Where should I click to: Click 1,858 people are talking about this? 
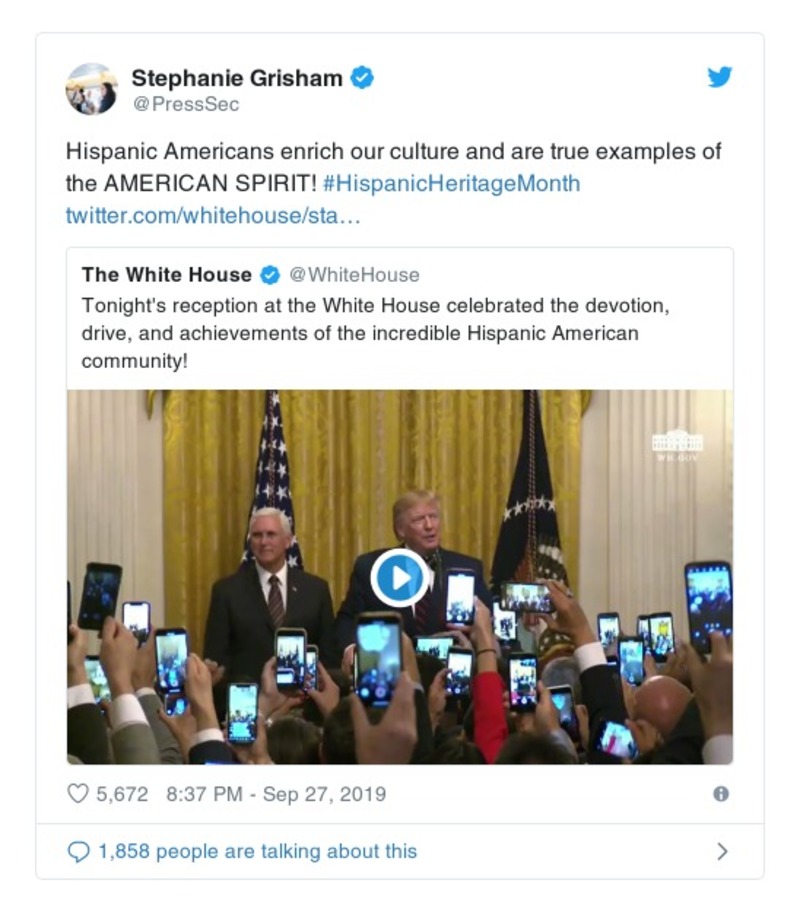pos(257,852)
